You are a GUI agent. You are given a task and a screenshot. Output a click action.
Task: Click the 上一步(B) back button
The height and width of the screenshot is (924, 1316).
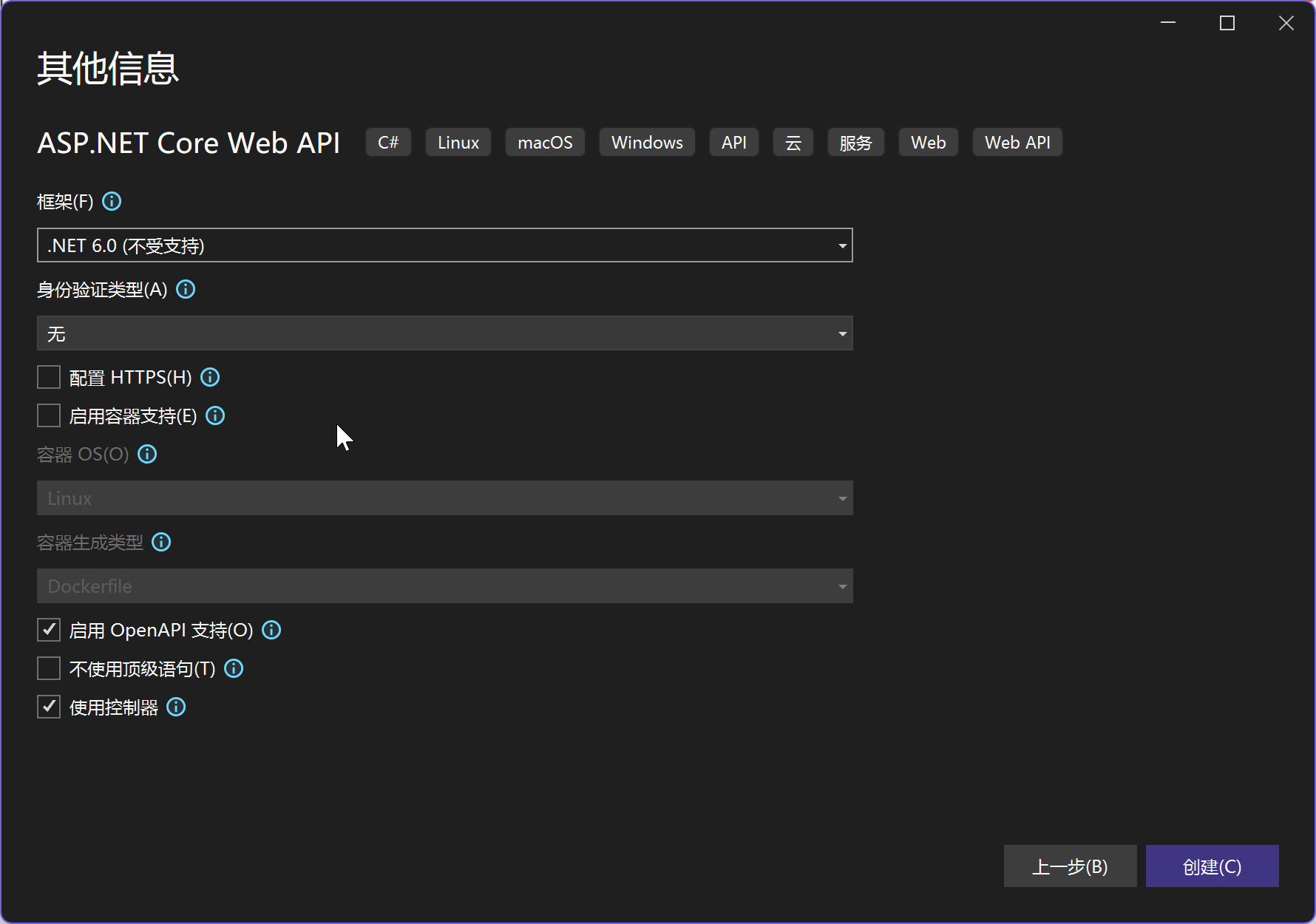1070,866
